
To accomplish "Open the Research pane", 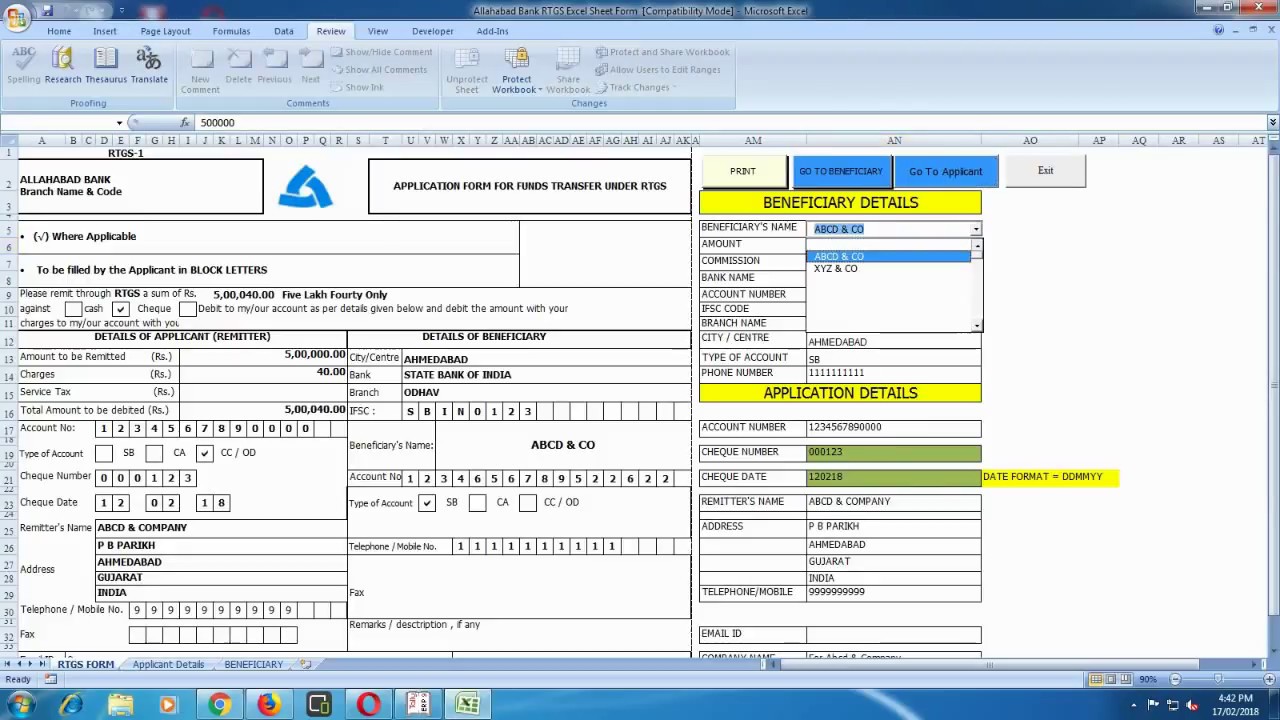I will coord(63,65).
